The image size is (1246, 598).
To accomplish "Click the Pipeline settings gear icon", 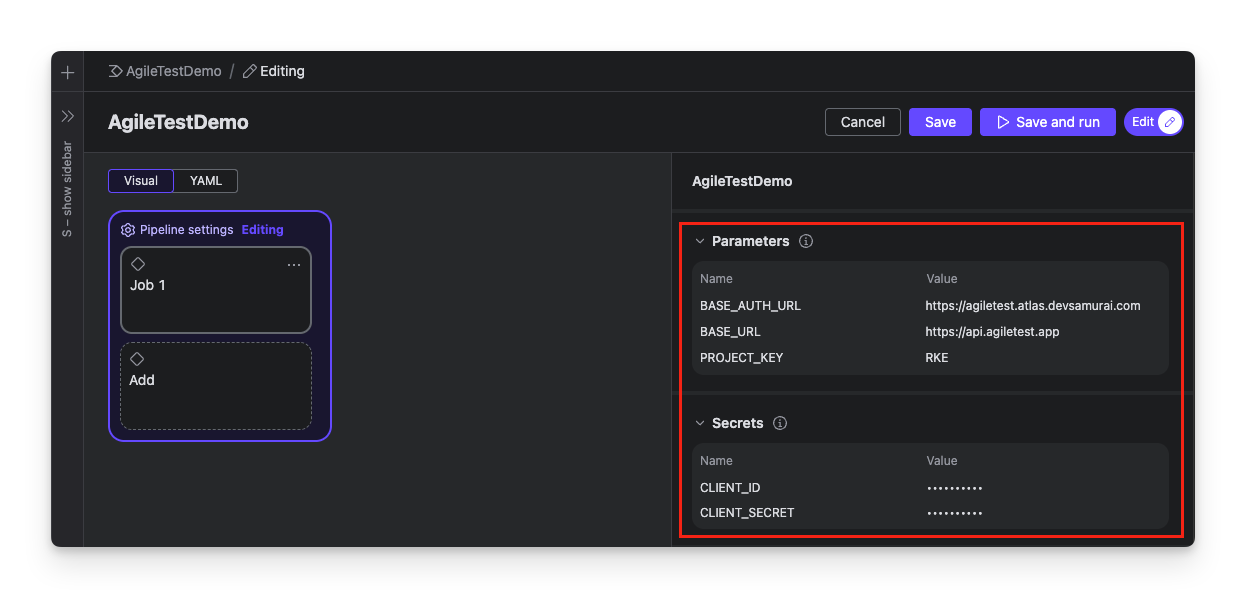I will click(x=128, y=230).
